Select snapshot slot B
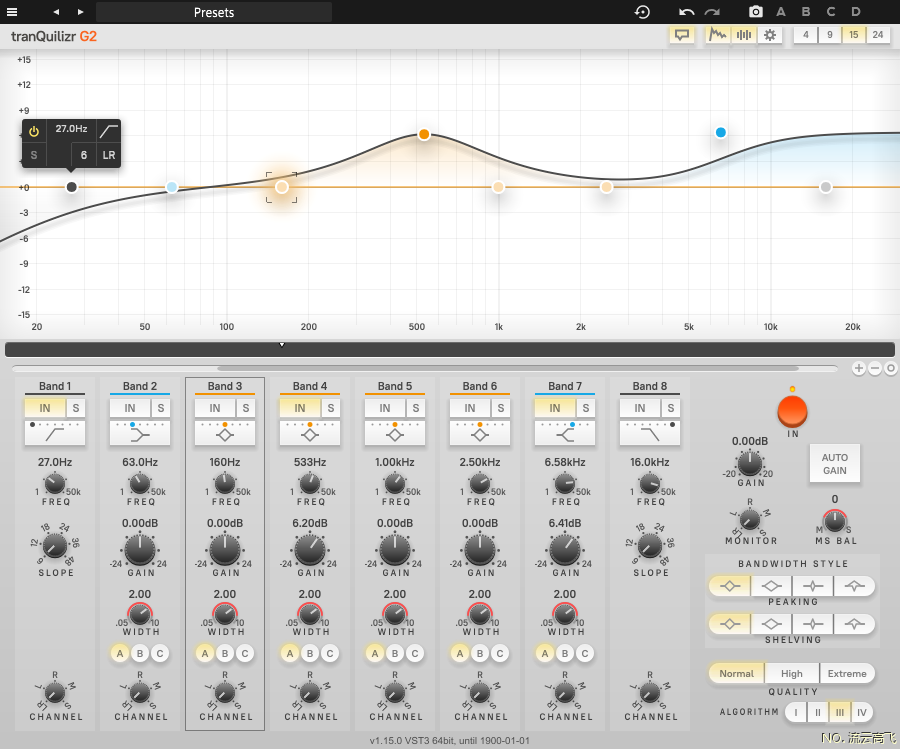 [x=806, y=11]
